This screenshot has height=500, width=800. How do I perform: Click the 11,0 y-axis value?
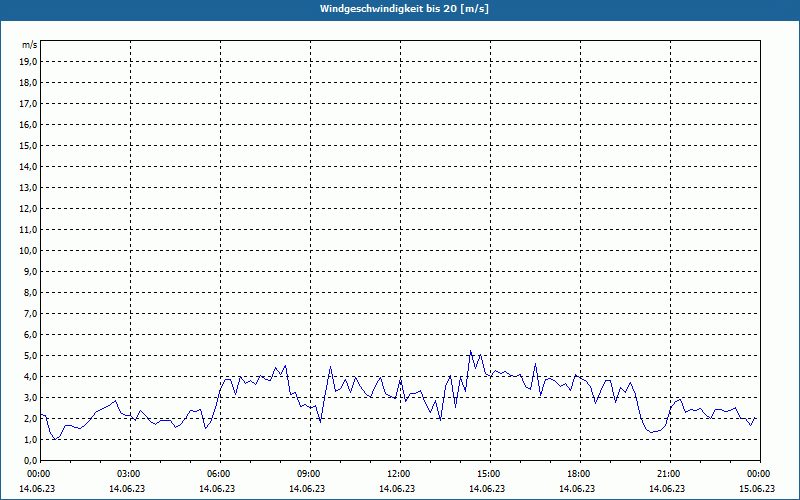pos(28,230)
